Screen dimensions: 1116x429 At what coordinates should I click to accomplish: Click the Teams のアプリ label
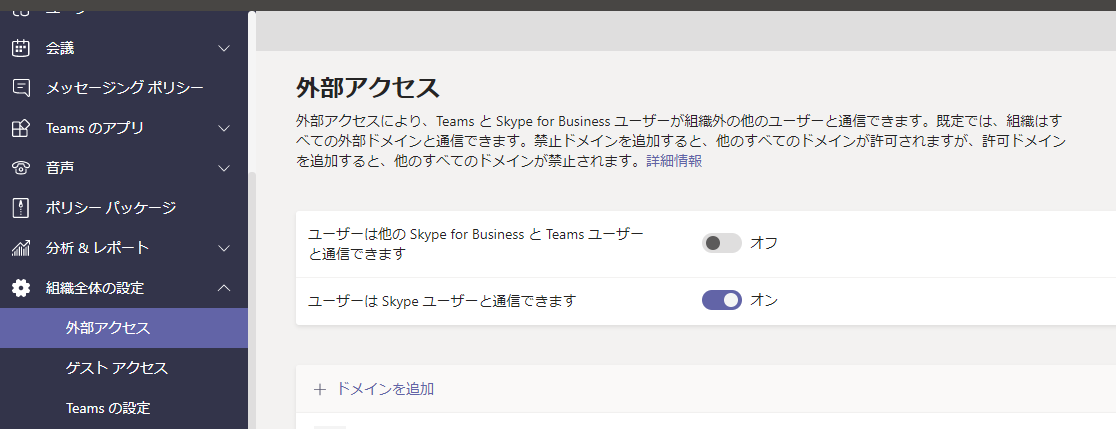[x=95, y=128]
